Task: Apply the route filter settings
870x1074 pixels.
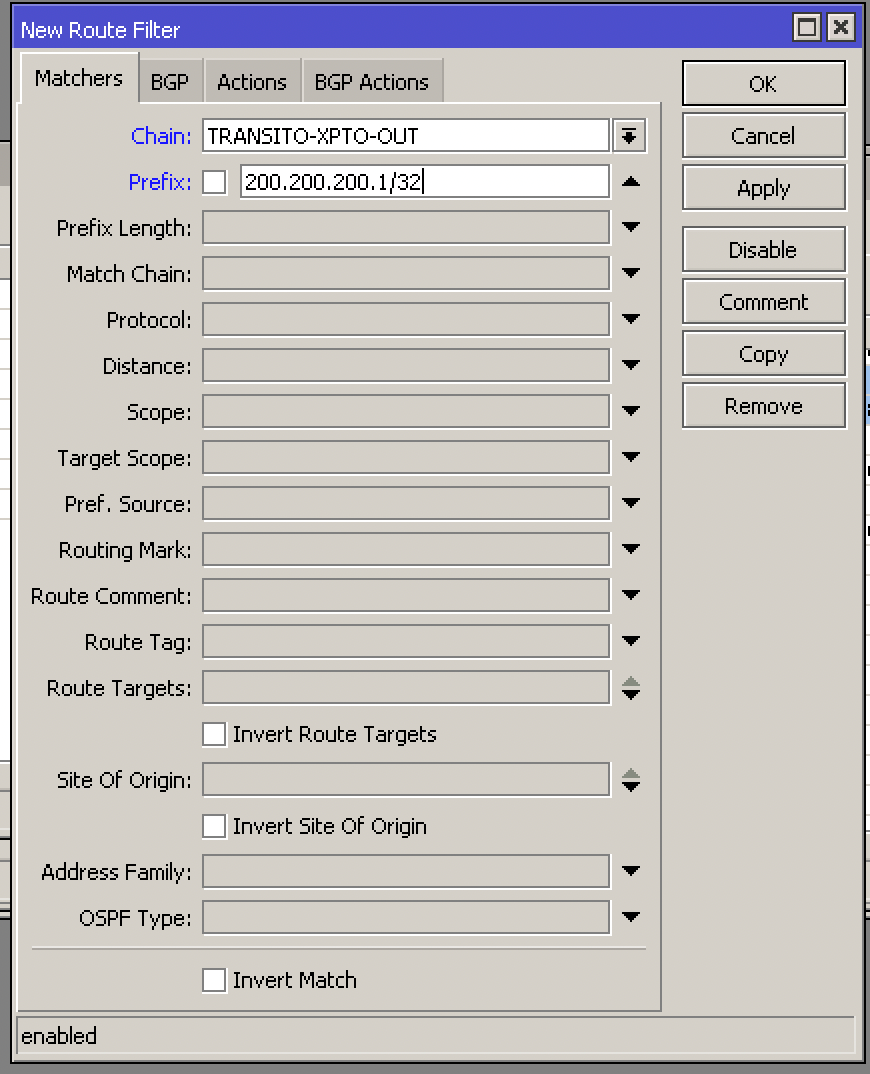Action: coord(764,188)
